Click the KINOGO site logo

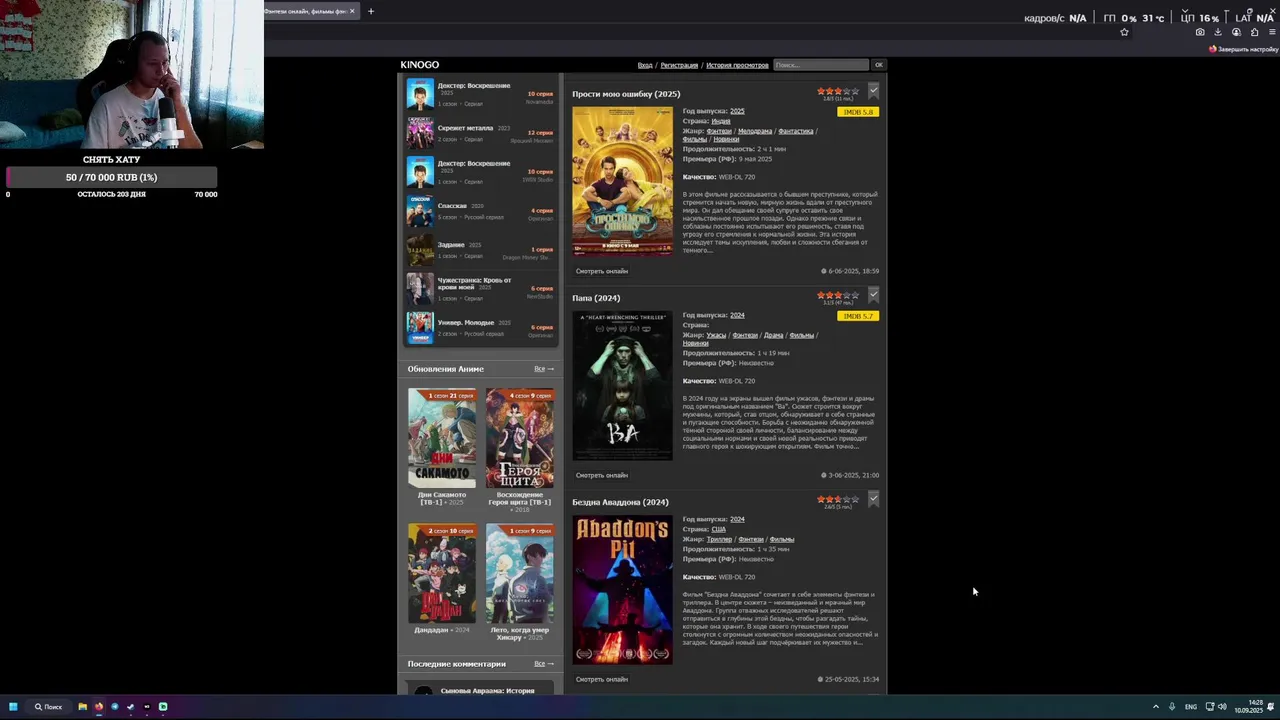tap(419, 65)
